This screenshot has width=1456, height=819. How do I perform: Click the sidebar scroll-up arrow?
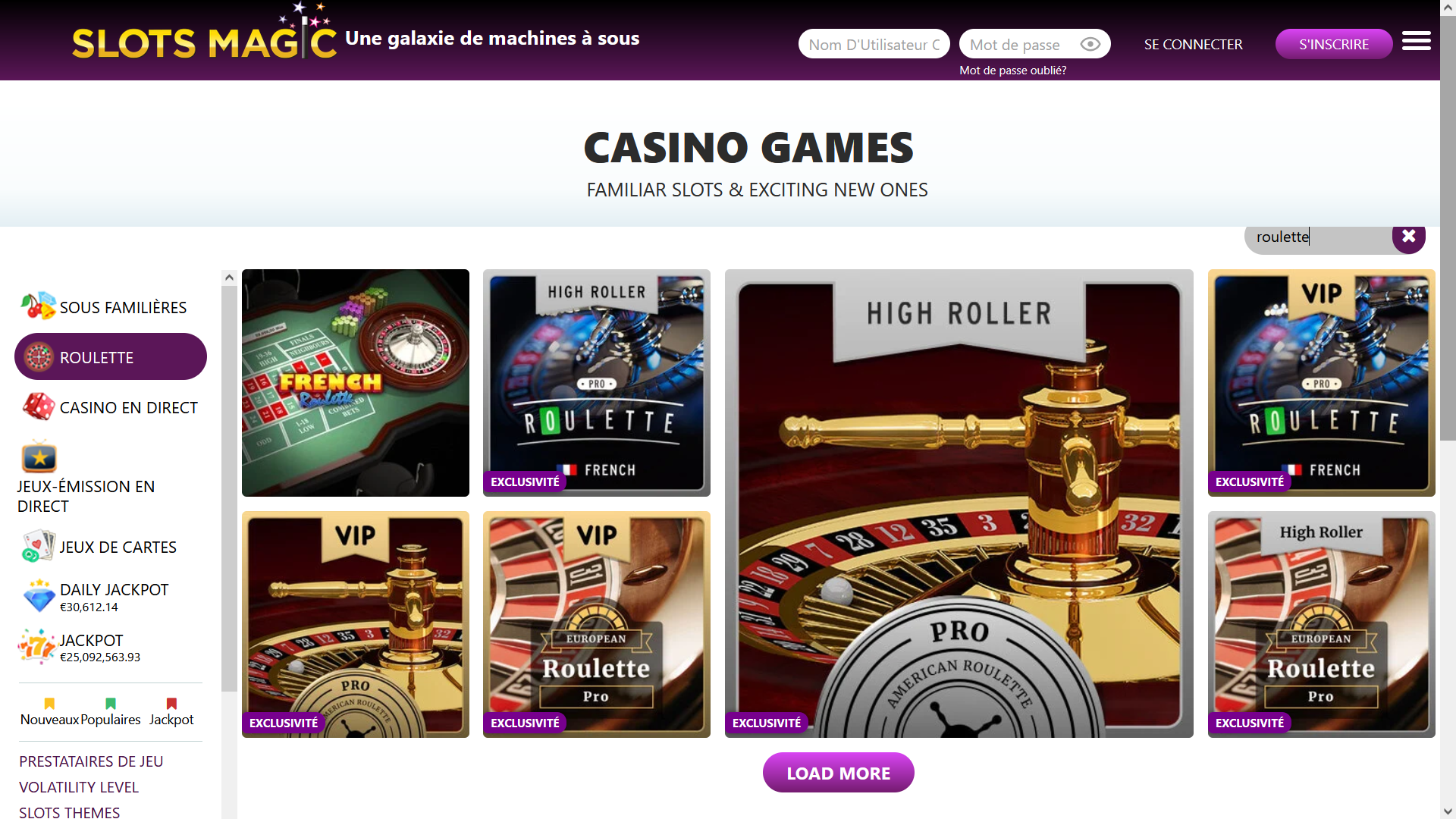(229, 278)
